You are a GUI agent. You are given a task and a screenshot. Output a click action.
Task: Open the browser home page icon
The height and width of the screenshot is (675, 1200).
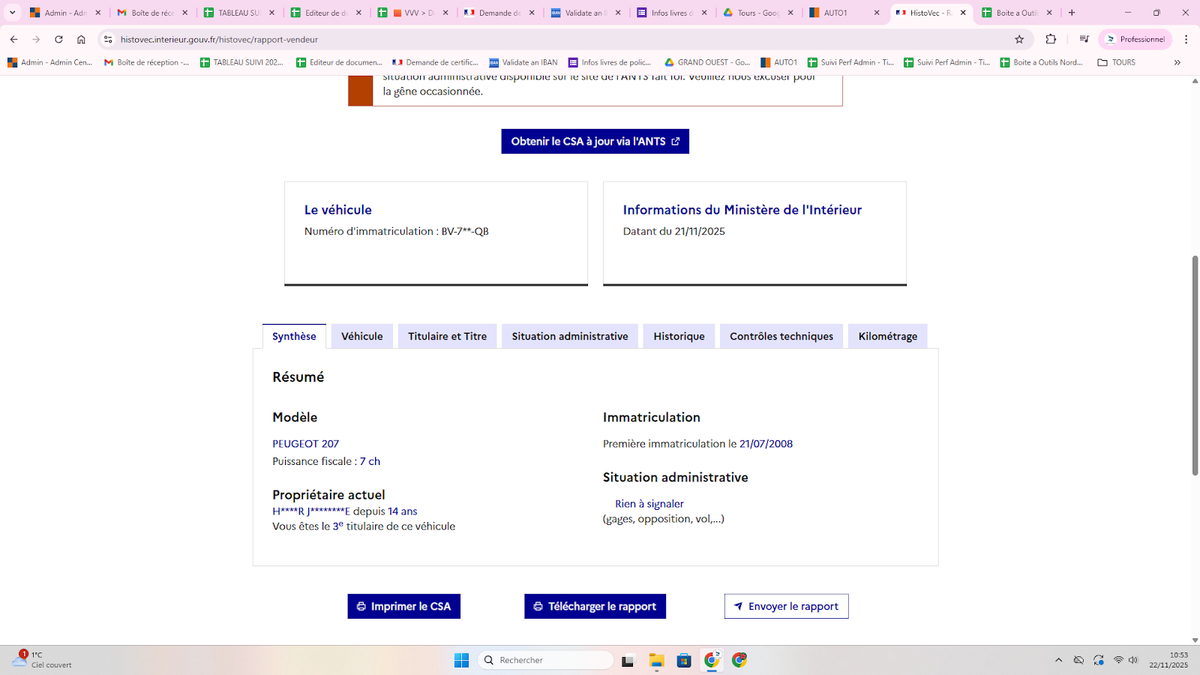[x=81, y=39]
